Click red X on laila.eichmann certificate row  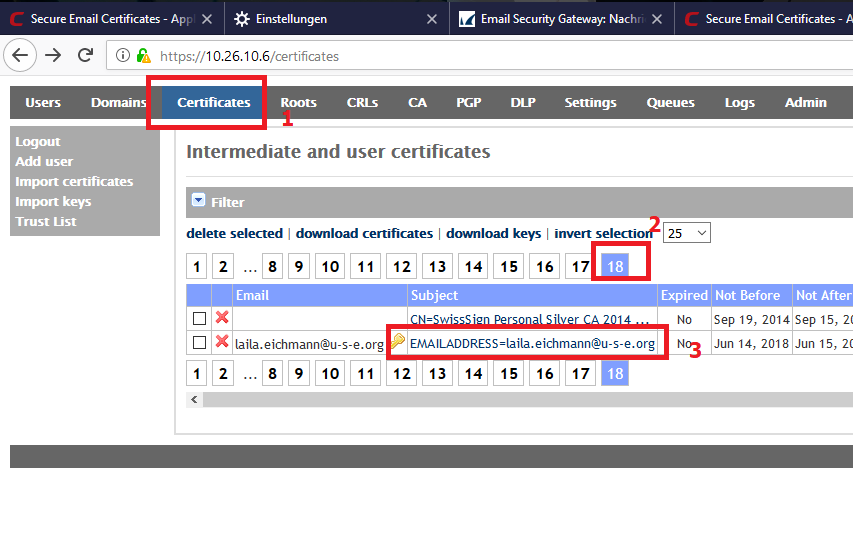coord(222,342)
